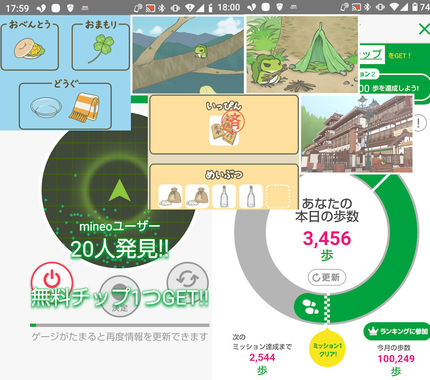Tap the gauge progress bar
This screenshot has height=380, width=430.
pyautogui.click(x=120, y=325)
